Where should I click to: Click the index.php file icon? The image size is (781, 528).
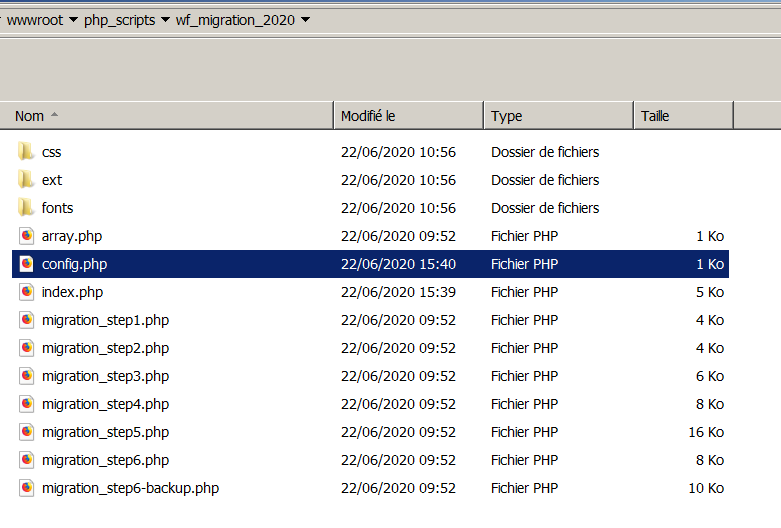coord(26,292)
